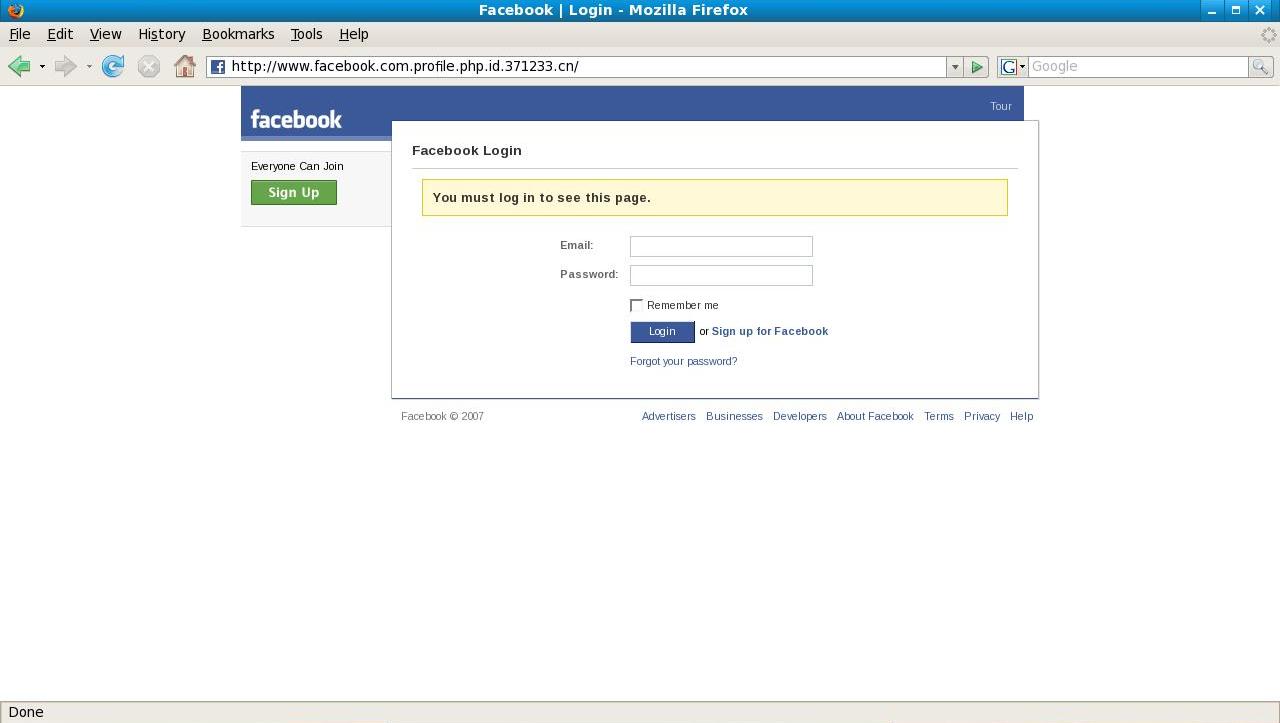Viewport: 1280px width, 723px height.
Task: Open the Advertisers footer link
Action: click(x=668, y=416)
